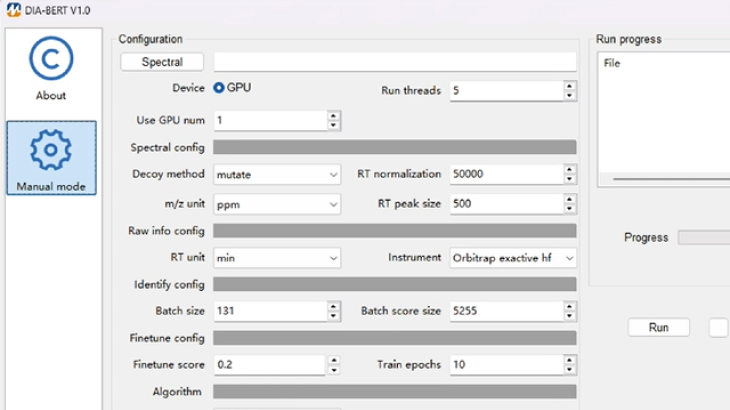Decrease the Train epochs value
The image size is (730, 410).
(x=570, y=370)
